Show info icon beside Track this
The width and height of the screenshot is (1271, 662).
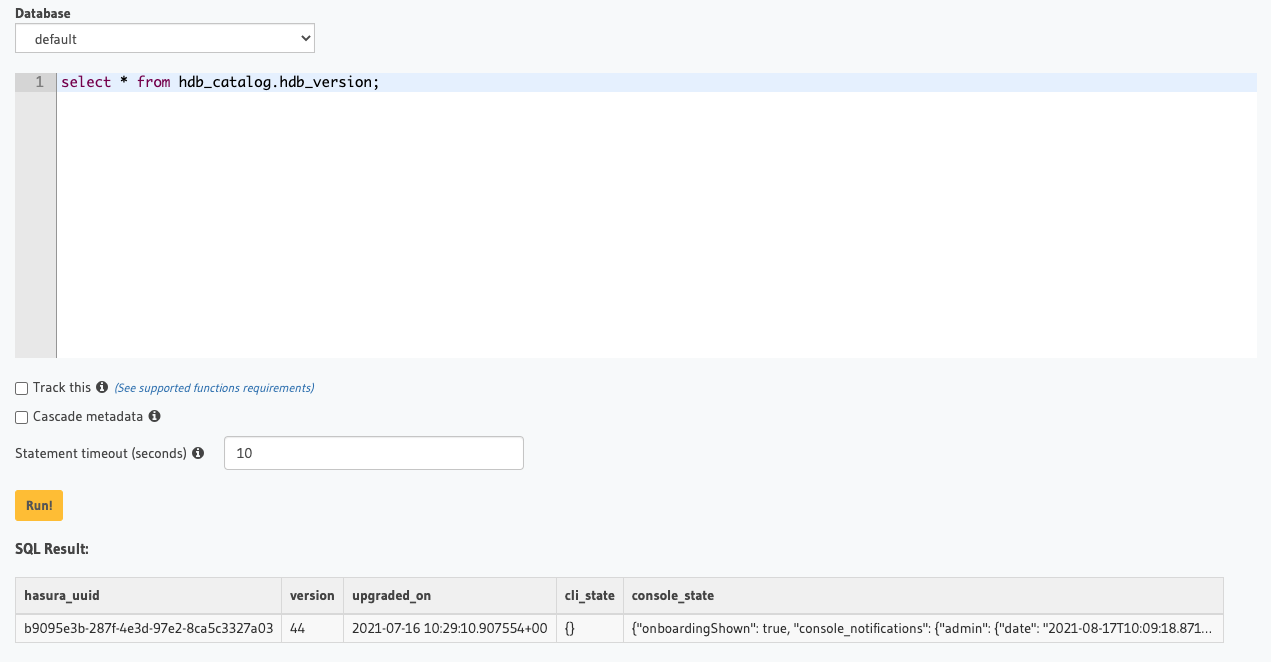[101, 387]
